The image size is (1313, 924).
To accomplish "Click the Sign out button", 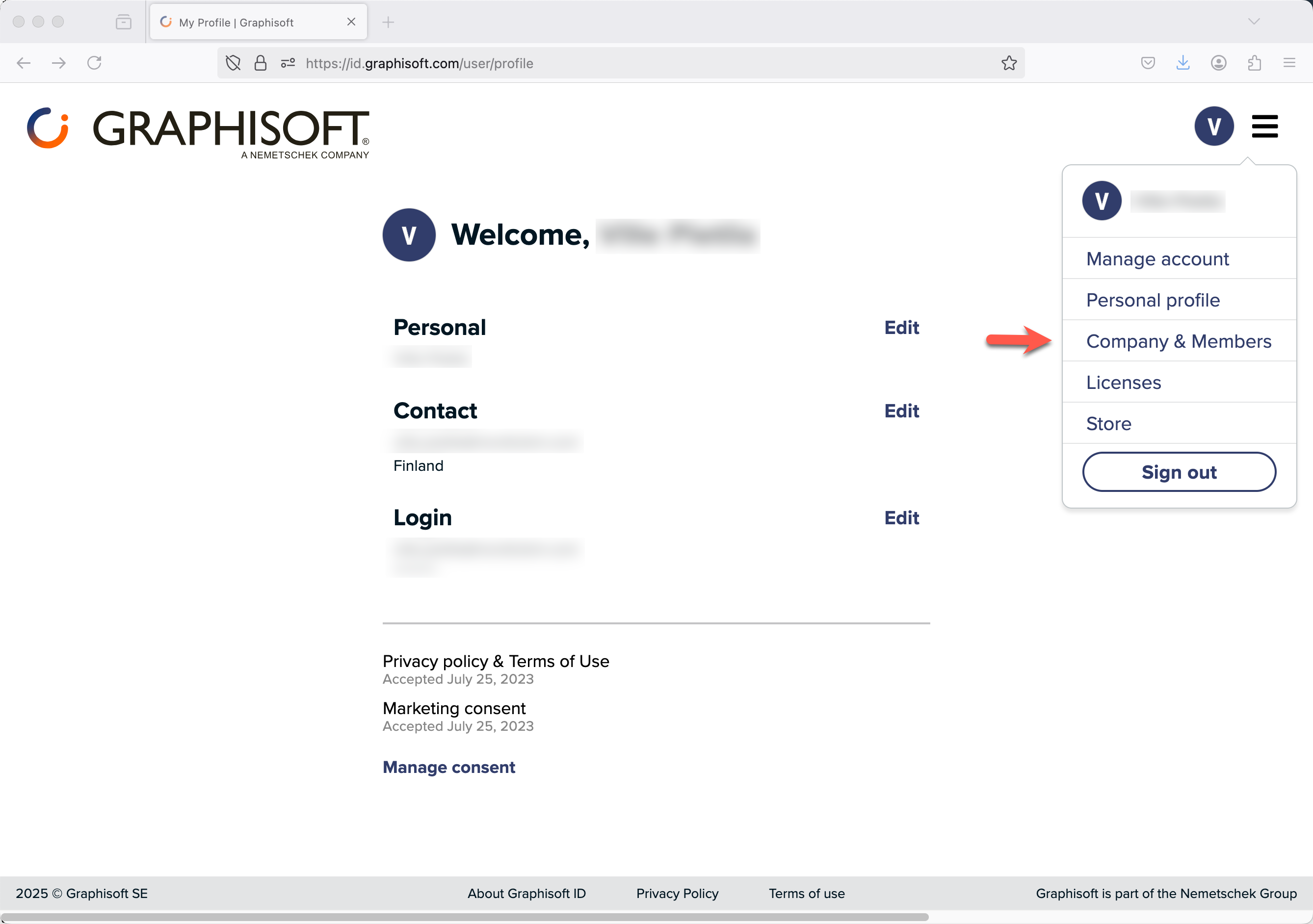I will (x=1179, y=472).
